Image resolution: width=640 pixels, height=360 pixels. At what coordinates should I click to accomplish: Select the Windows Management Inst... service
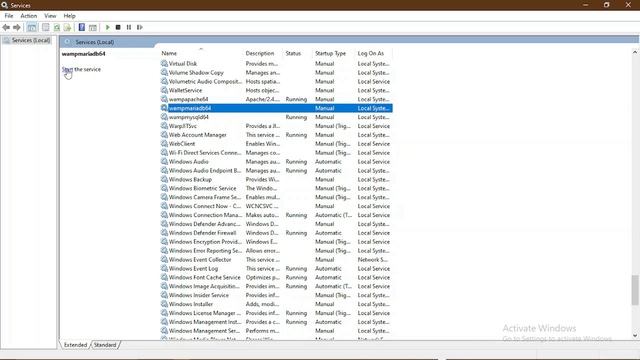pyautogui.click(x=205, y=322)
